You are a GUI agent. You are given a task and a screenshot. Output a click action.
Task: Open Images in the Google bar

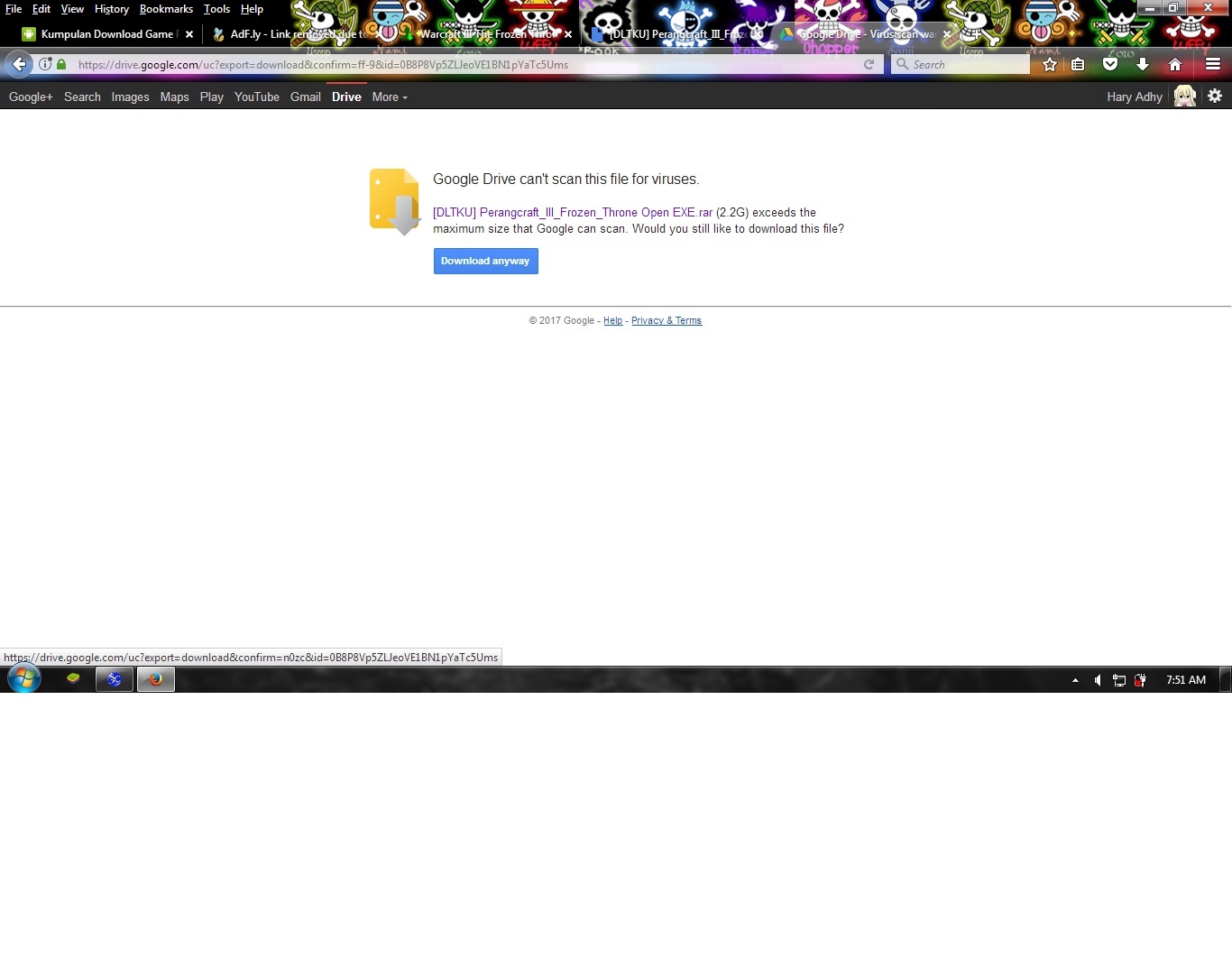coord(130,97)
